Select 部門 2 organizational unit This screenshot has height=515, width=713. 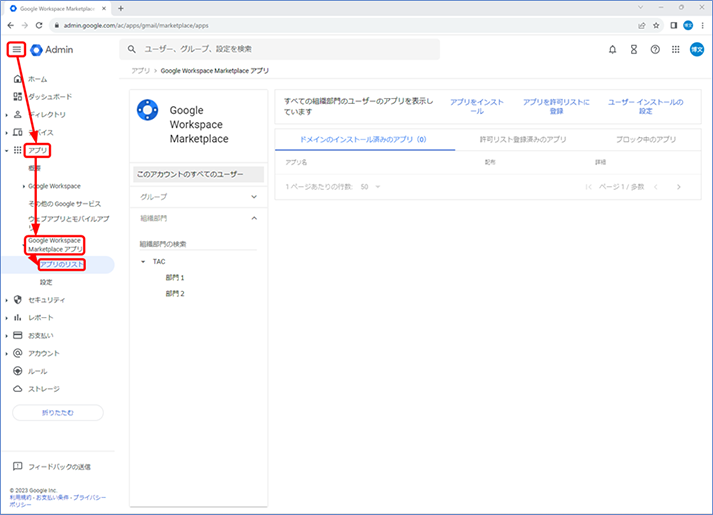175,294
